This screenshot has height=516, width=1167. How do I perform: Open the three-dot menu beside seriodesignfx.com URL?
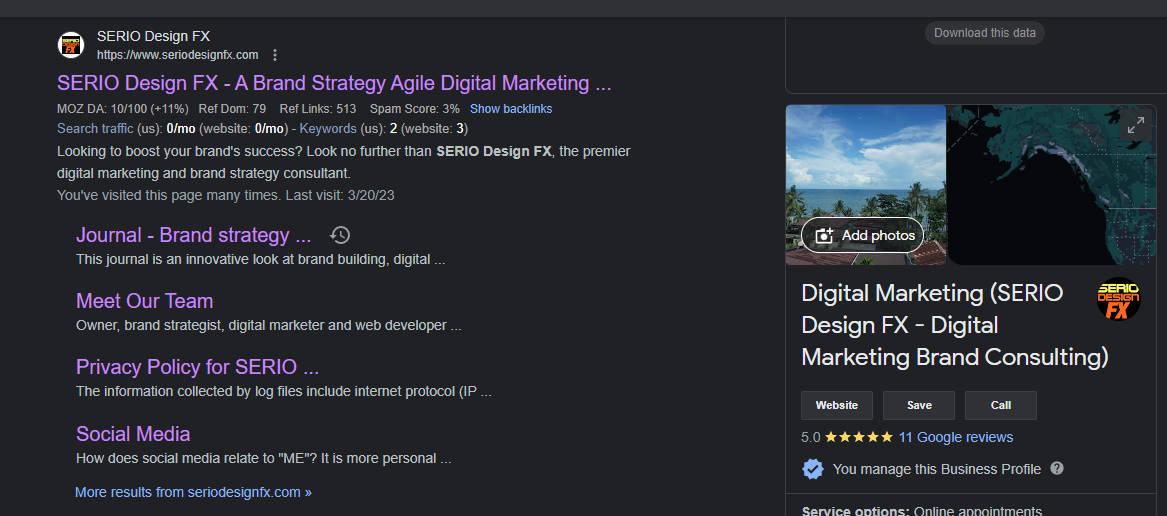click(x=275, y=55)
